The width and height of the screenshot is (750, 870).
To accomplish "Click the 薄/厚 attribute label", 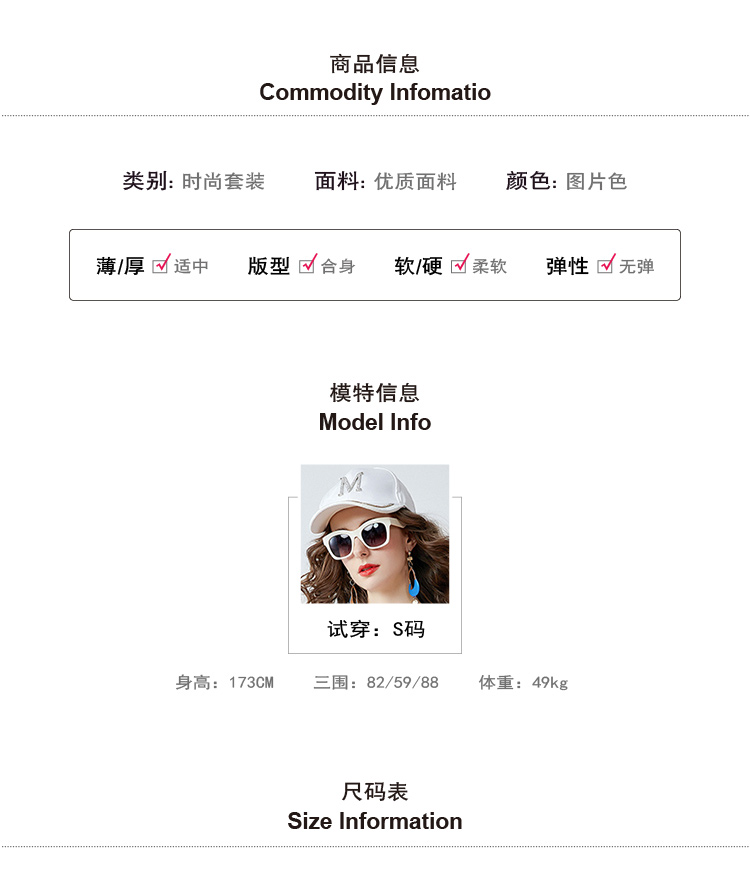I will 120,266.
